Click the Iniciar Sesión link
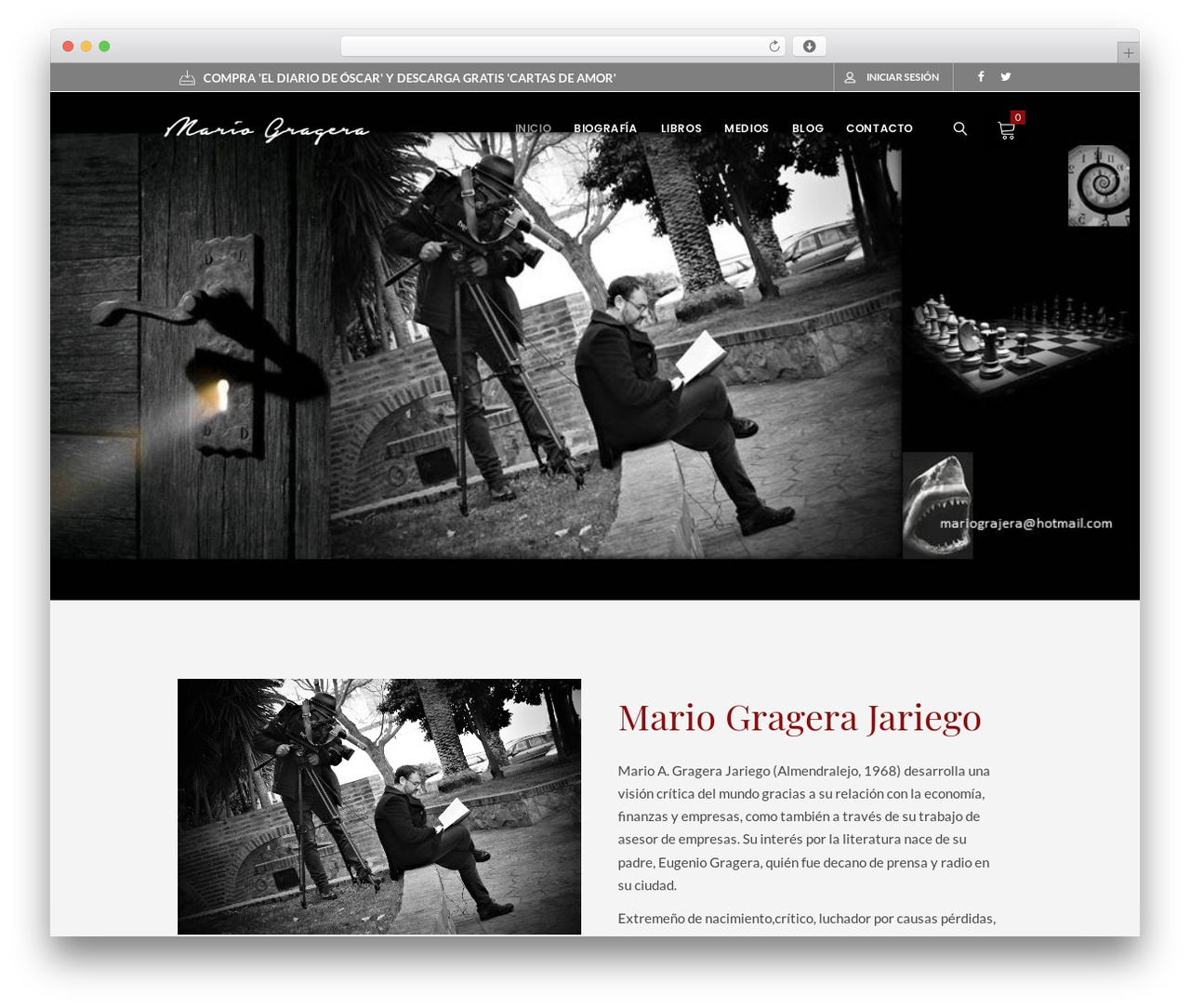The height and width of the screenshot is (1008, 1190). [x=903, y=77]
